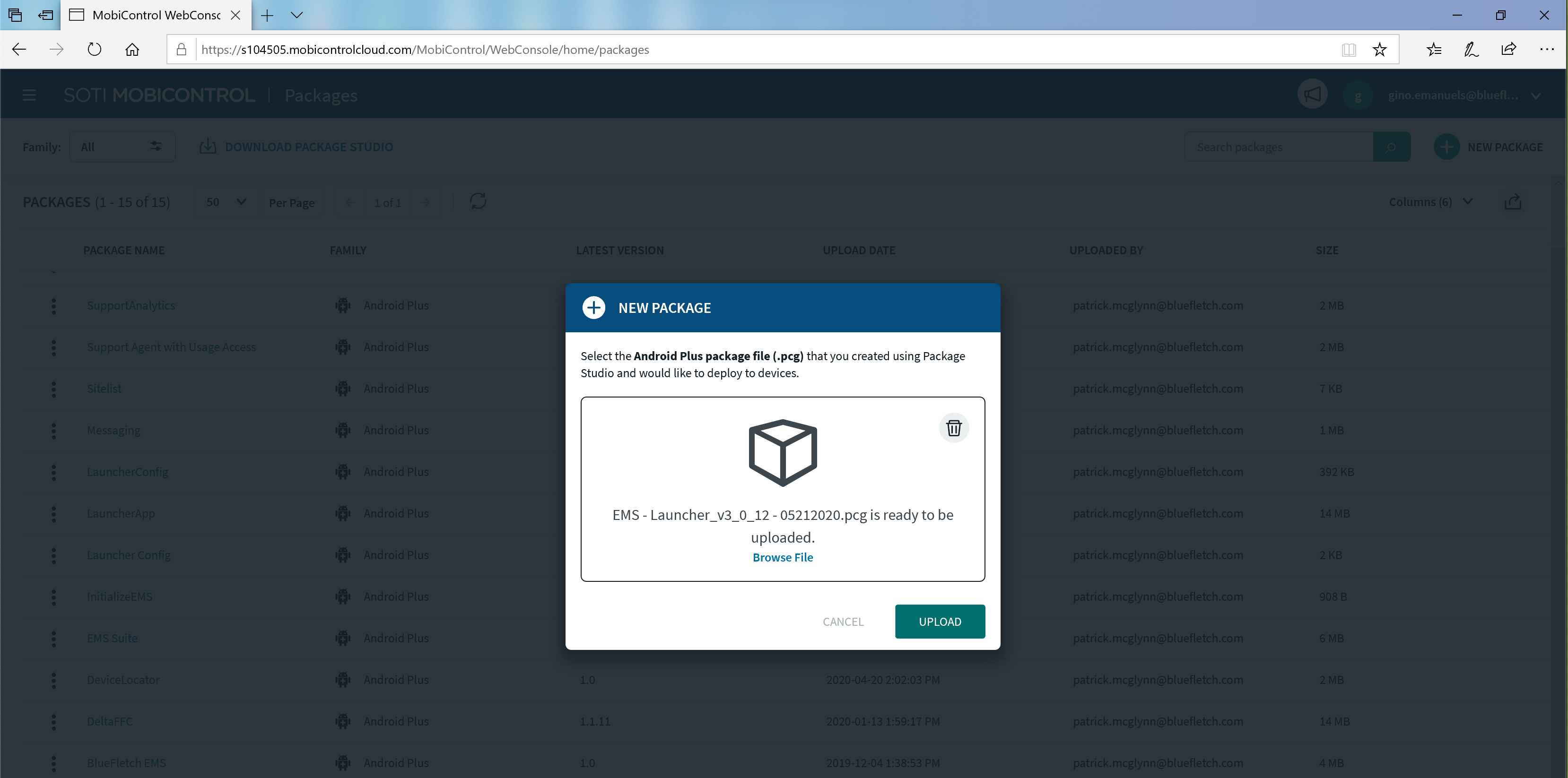Sort by SIZE column header

(x=1327, y=250)
